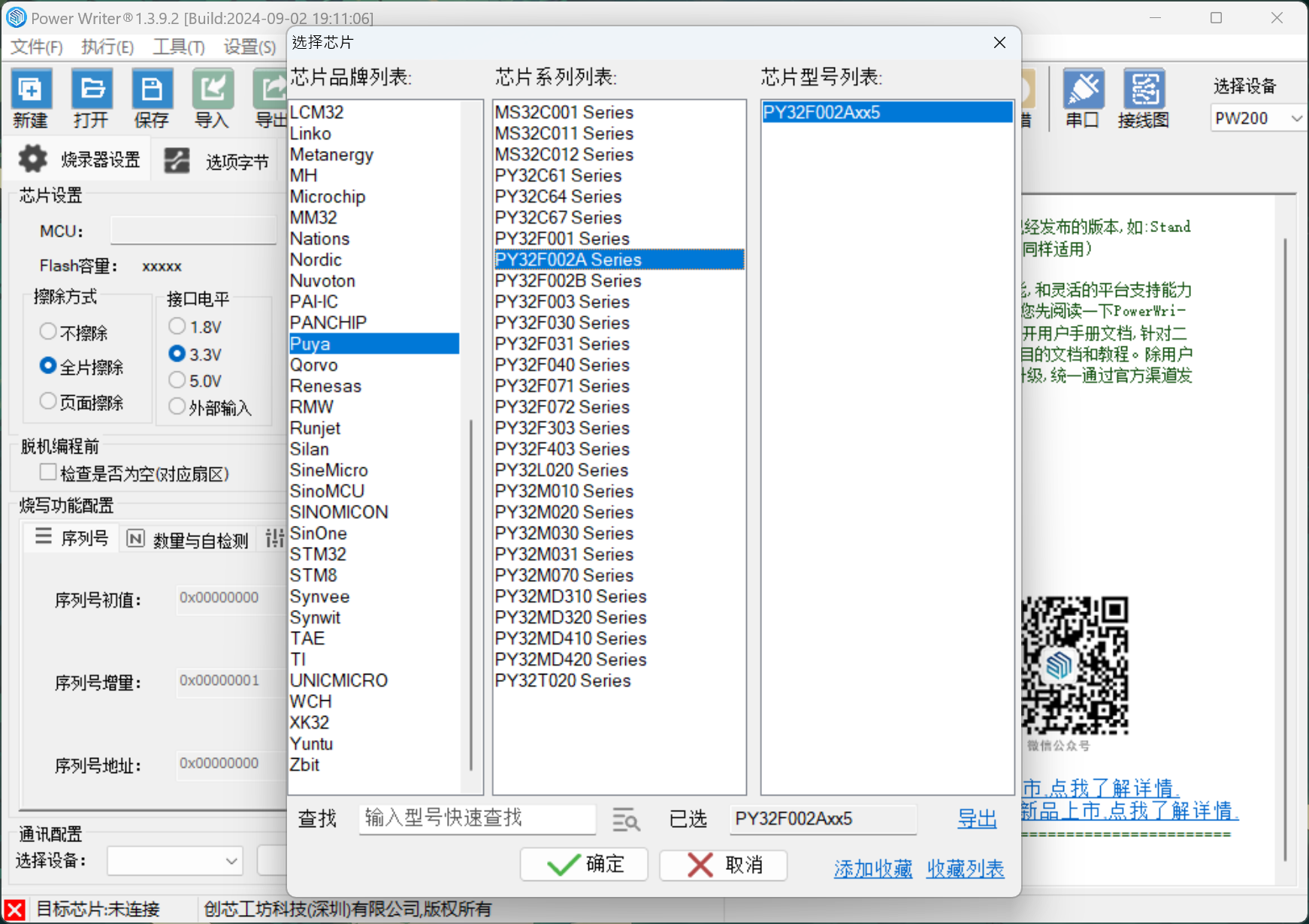Click the 取消 cancel button

pyautogui.click(x=724, y=865)
